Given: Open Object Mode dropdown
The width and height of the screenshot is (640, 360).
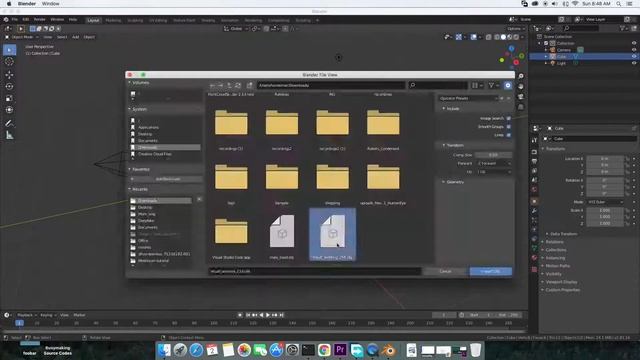Looking at the screenshot, I should pos(21,37).
